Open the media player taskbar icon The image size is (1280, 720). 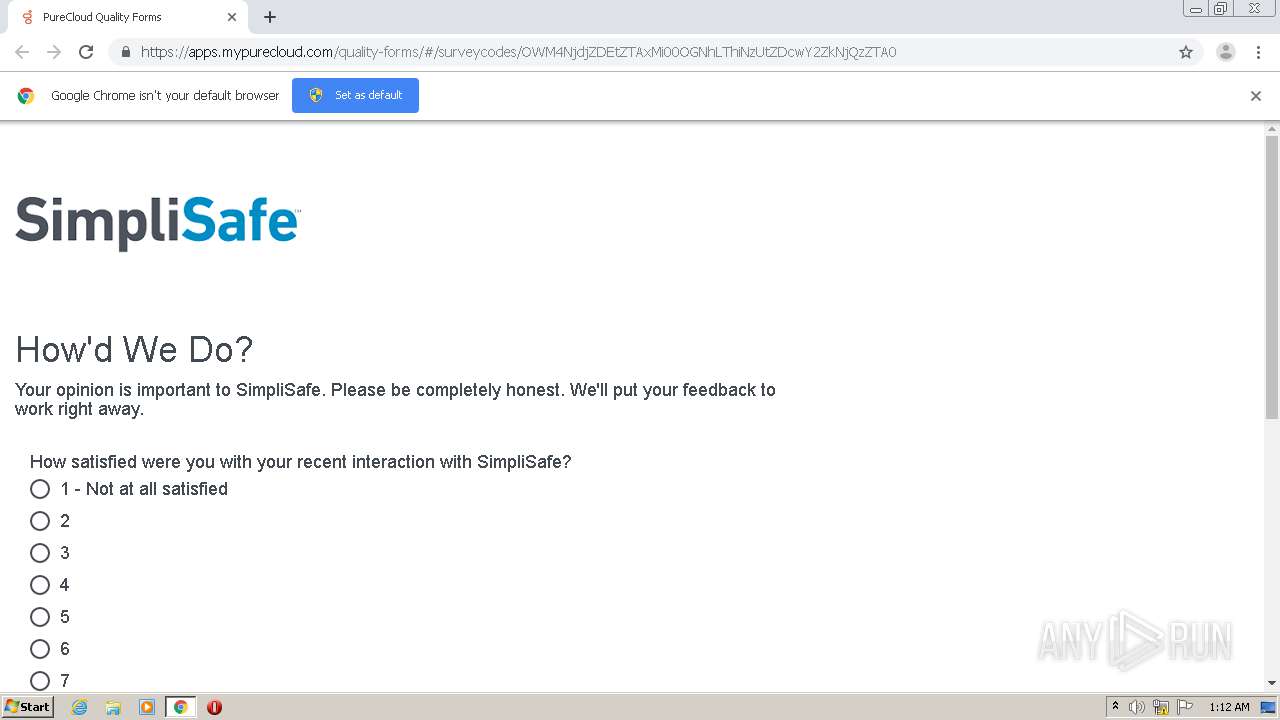tap(146, 707)
